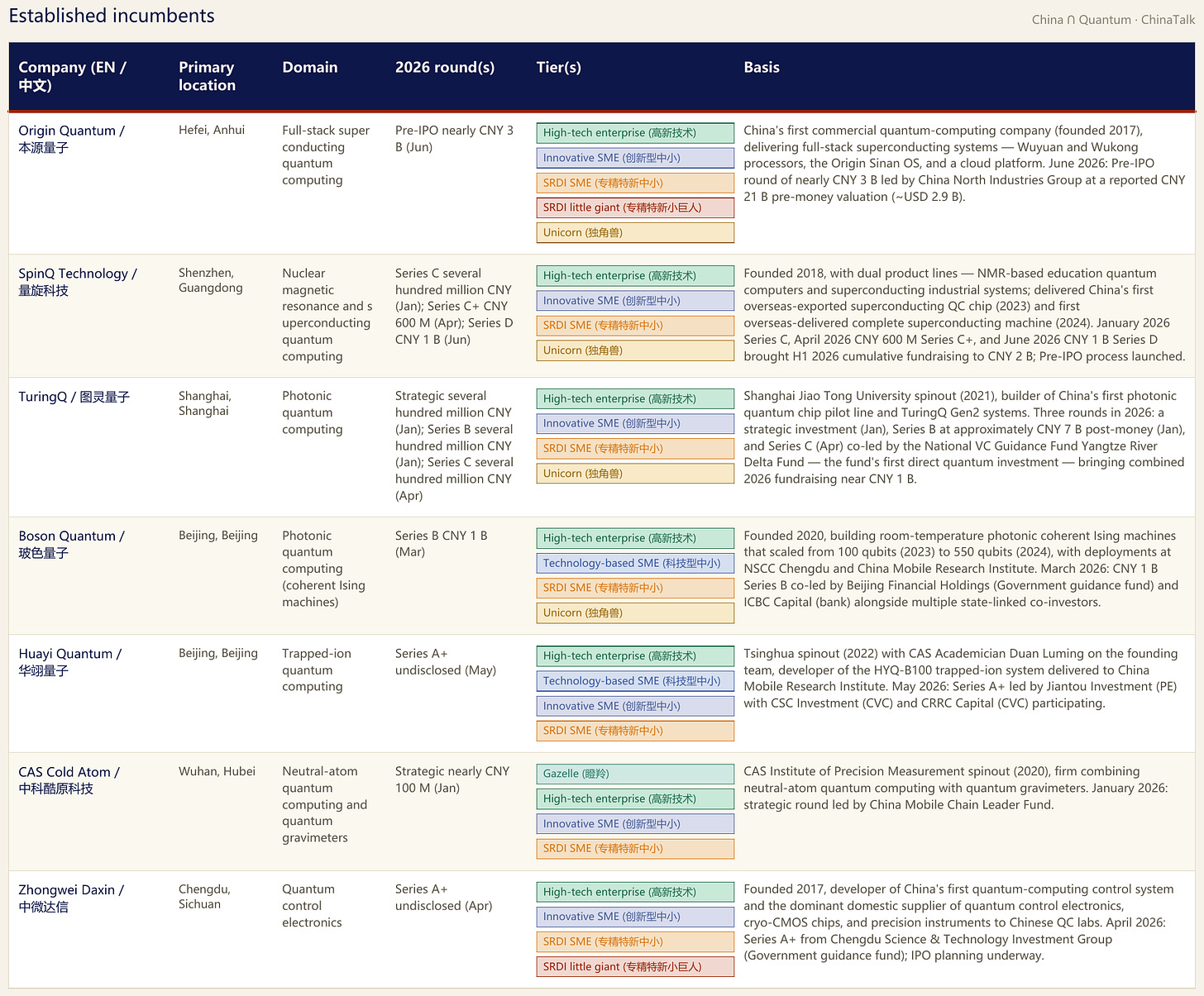Click the "Pre-IPO nearly CNY 3 B (Jun)" cell
This screenshot has height=996, width=1204.
click(x=455, y=139)
